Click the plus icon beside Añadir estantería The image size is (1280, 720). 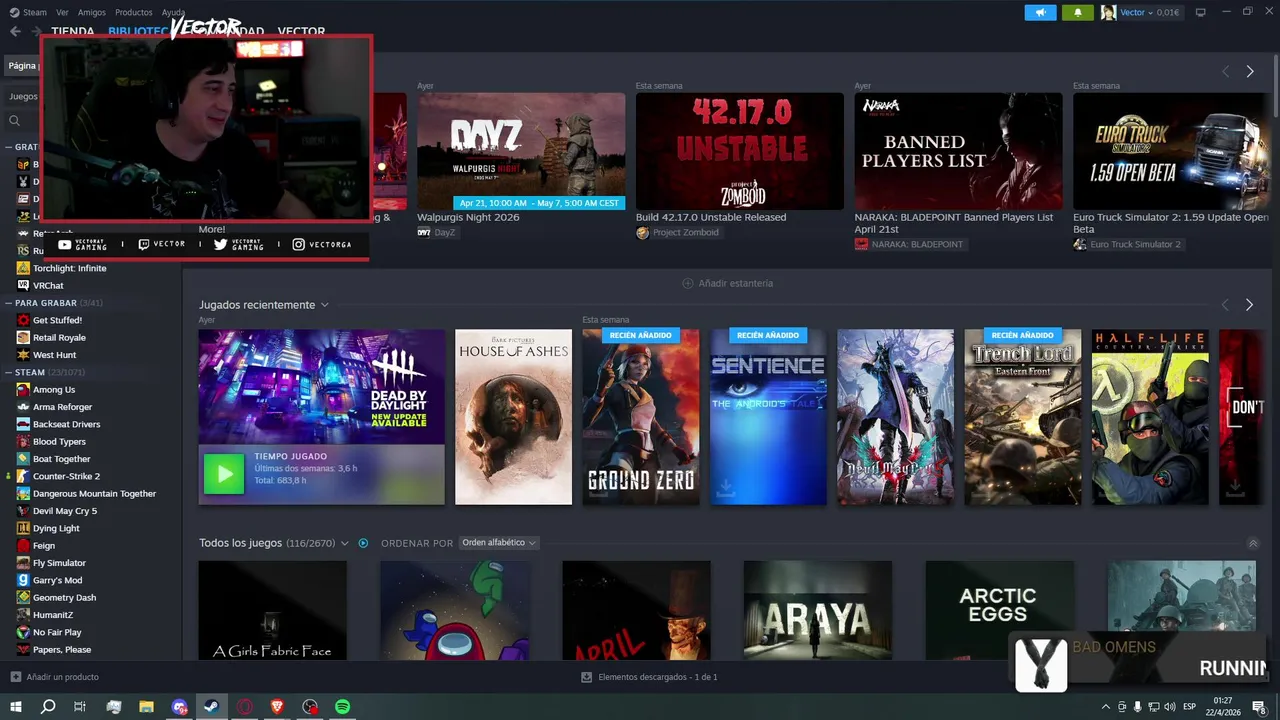[687, 283]
